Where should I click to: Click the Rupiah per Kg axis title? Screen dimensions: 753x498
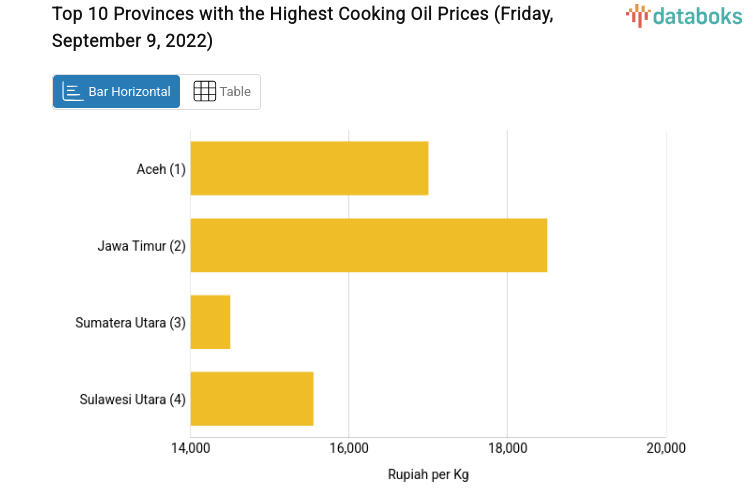(428, 475)
